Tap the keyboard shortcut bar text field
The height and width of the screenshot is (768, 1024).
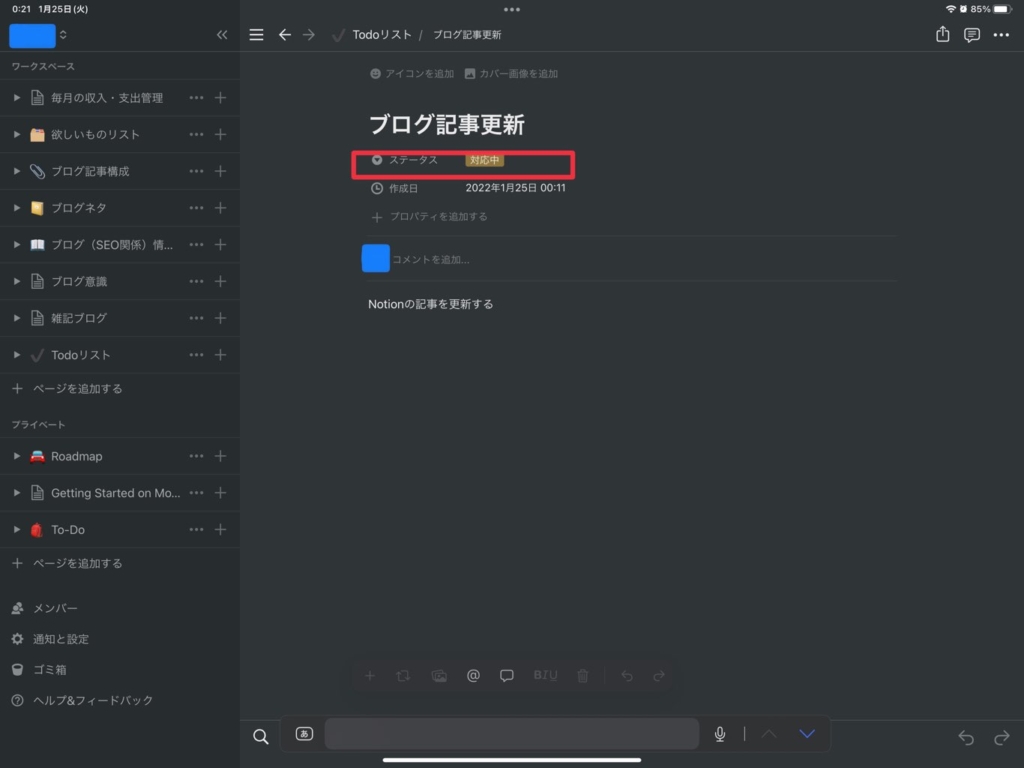click(512, 734)
